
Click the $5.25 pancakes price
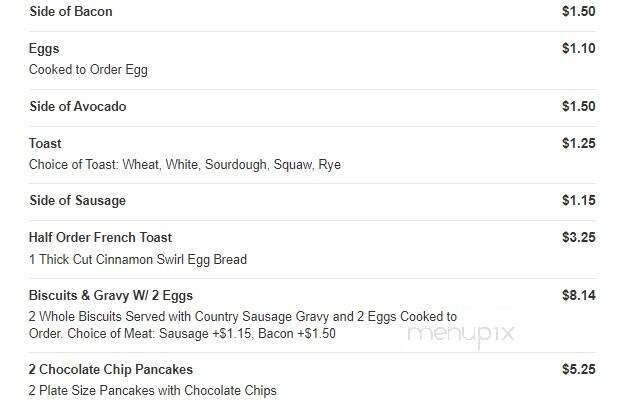[x=578, y=369]
